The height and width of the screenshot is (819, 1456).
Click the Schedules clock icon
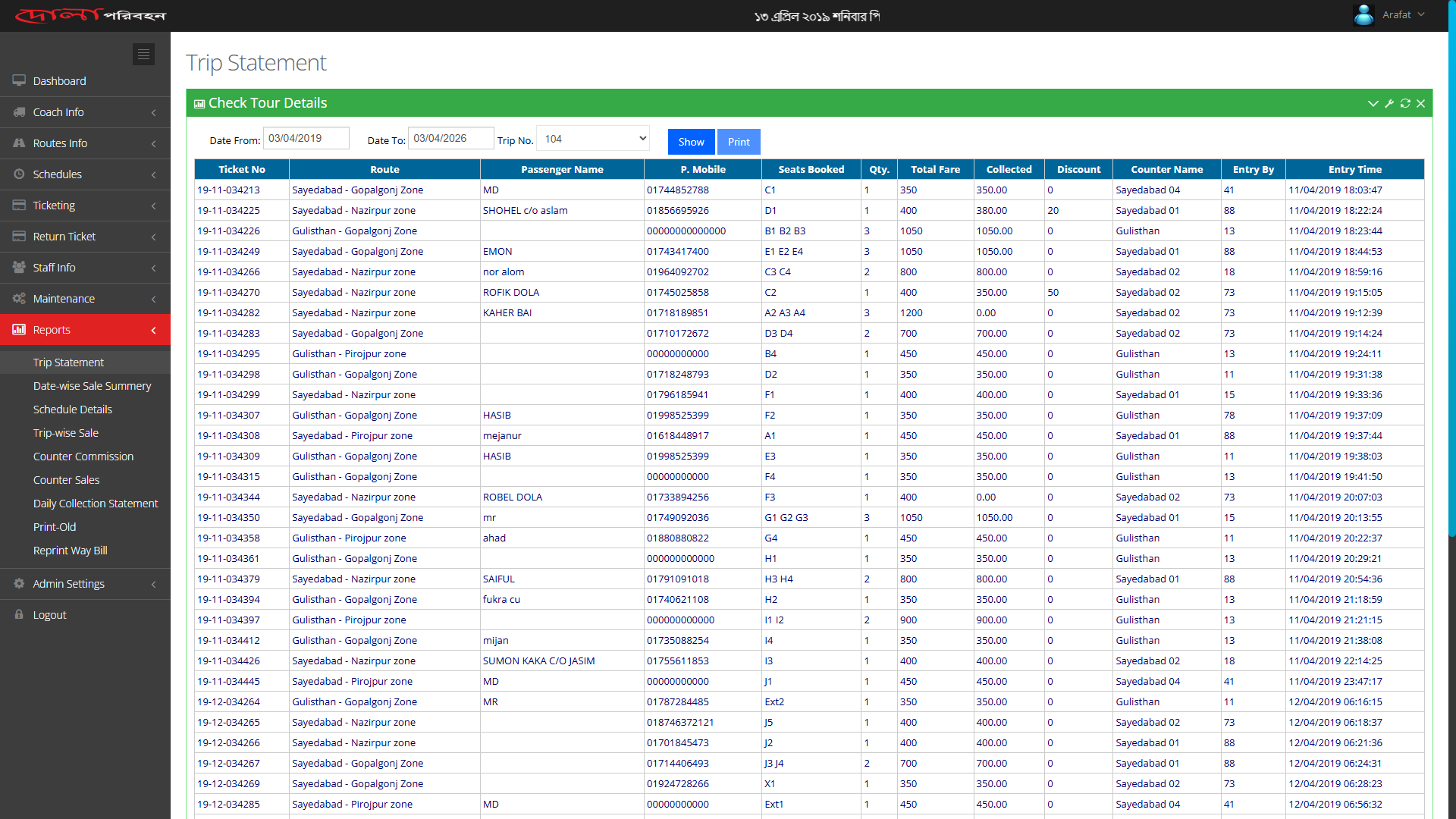pyautogui.click(x=19, y=174)
